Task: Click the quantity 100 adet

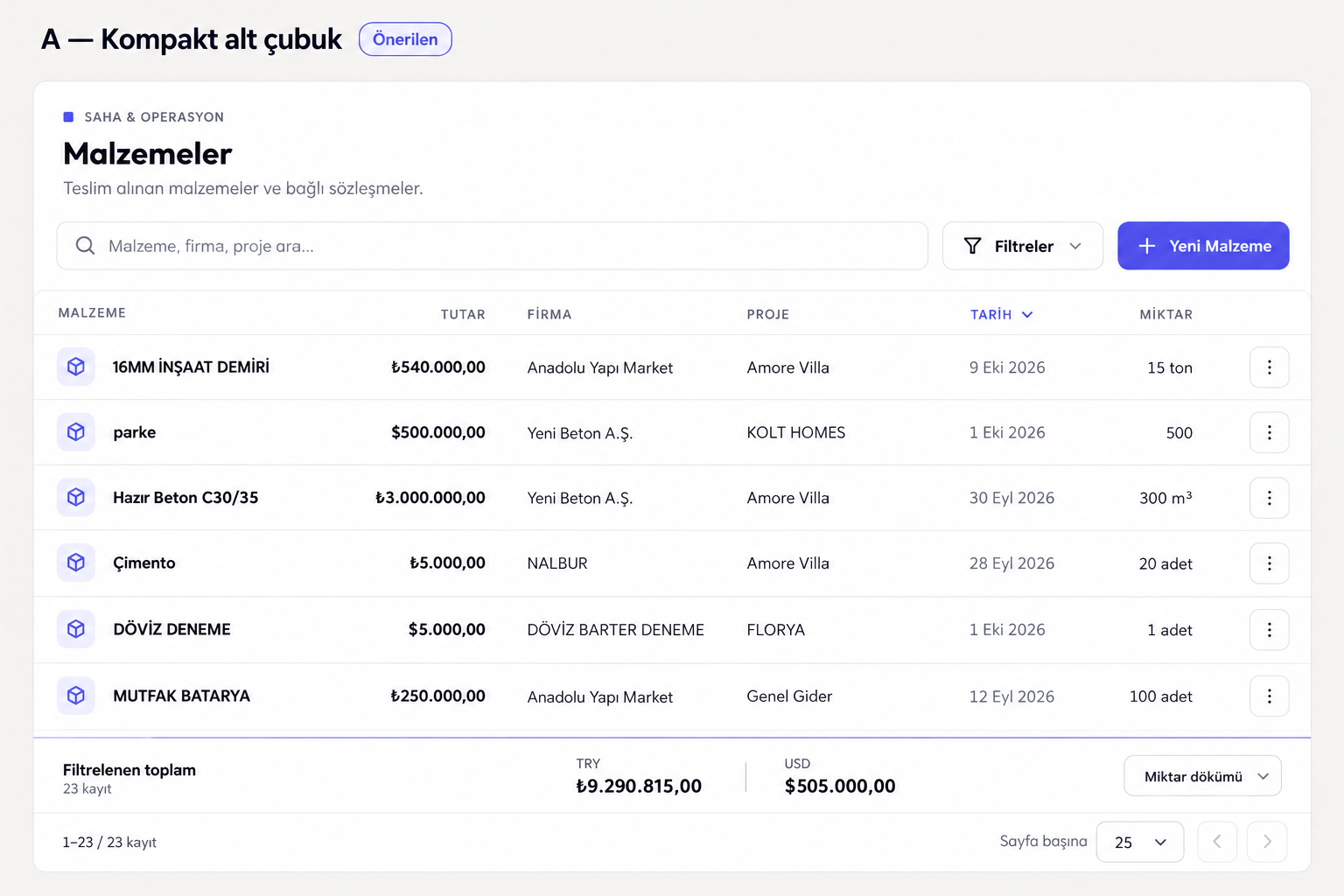Action: click(1160, 696)
